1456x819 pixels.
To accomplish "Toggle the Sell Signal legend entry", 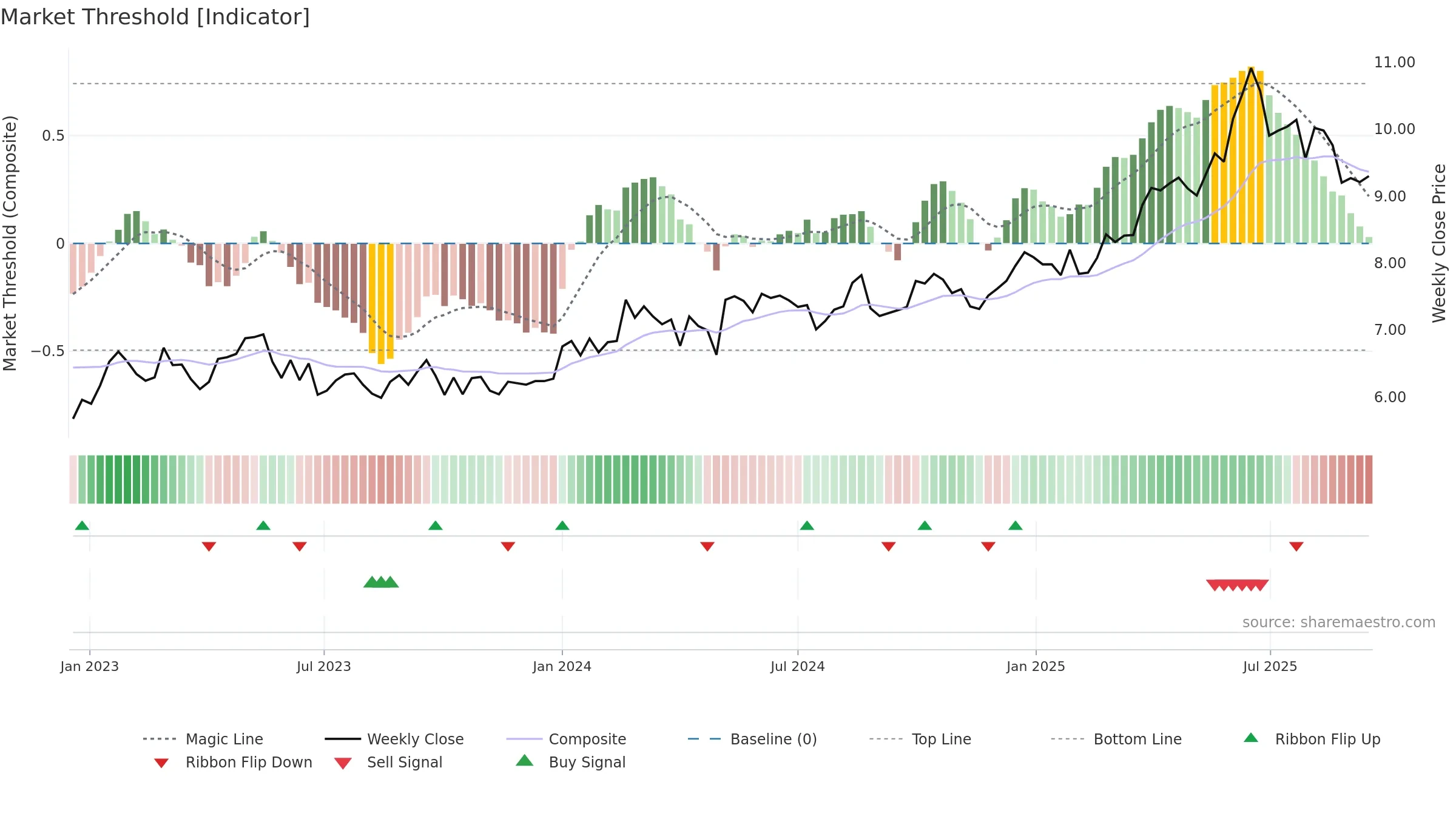I will [x=388, y=762].
